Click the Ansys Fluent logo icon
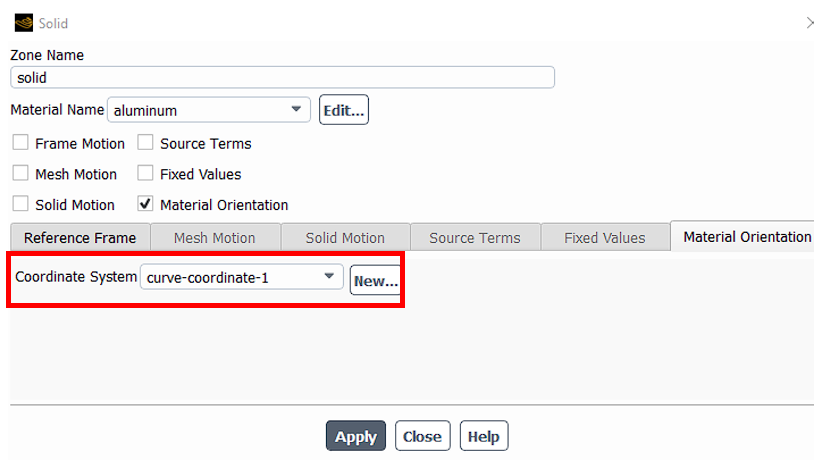This screenshot has height=465, width=826. click(x=24, y=22)
